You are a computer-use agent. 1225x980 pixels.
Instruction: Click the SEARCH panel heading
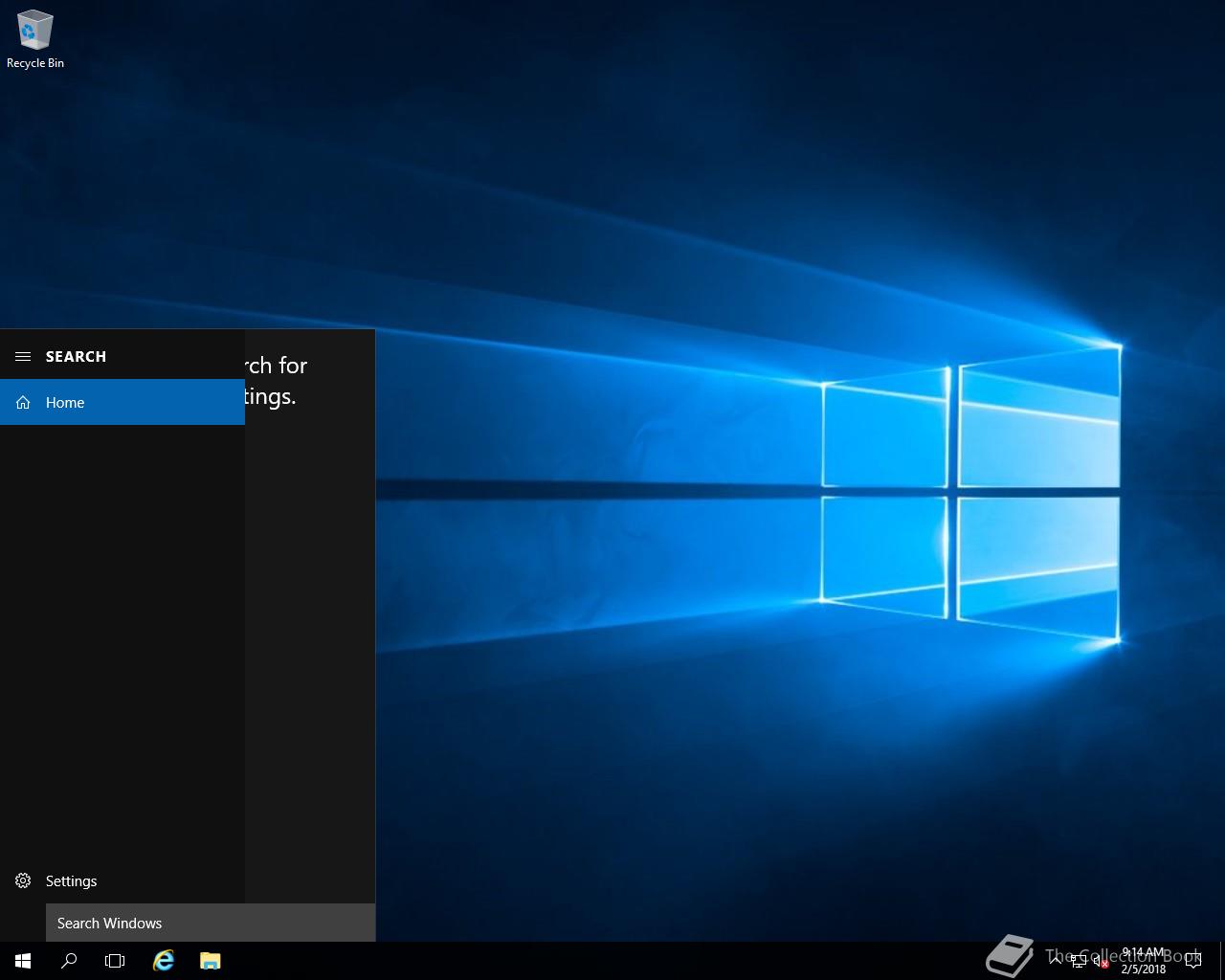point(76,355)
